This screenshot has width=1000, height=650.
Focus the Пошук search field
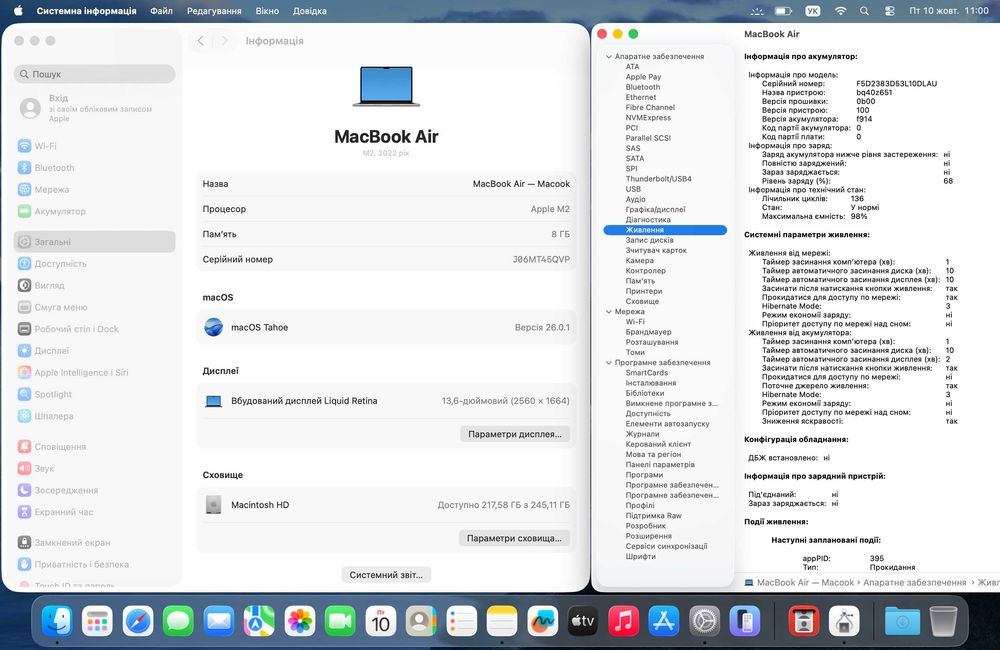point(94,74)
